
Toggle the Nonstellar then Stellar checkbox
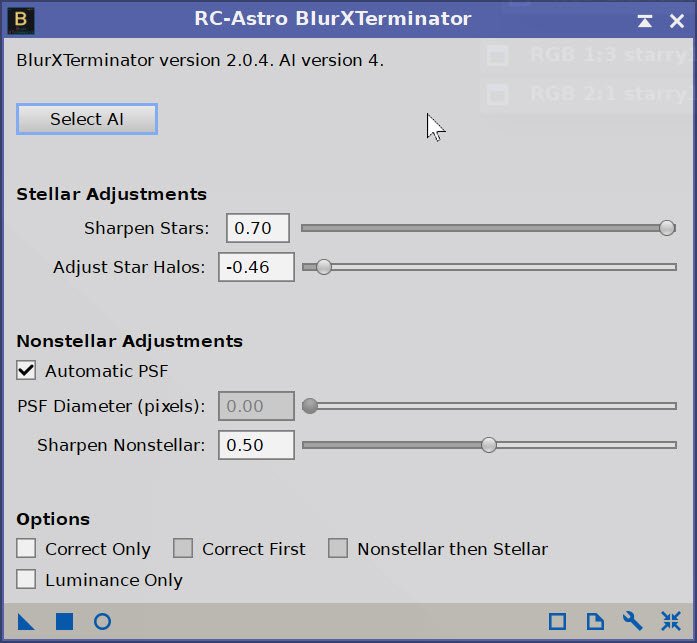click(338, 548)
